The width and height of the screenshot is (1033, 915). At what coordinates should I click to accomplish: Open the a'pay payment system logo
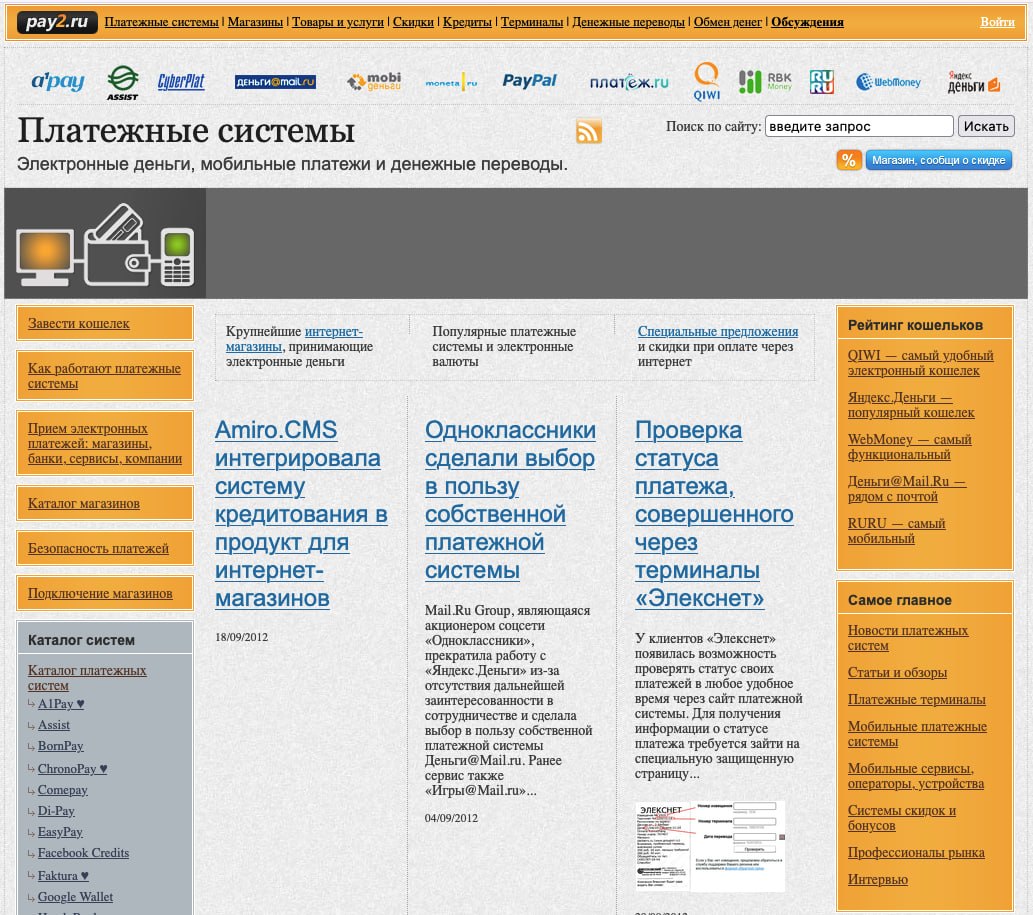(x=58, y=81)
